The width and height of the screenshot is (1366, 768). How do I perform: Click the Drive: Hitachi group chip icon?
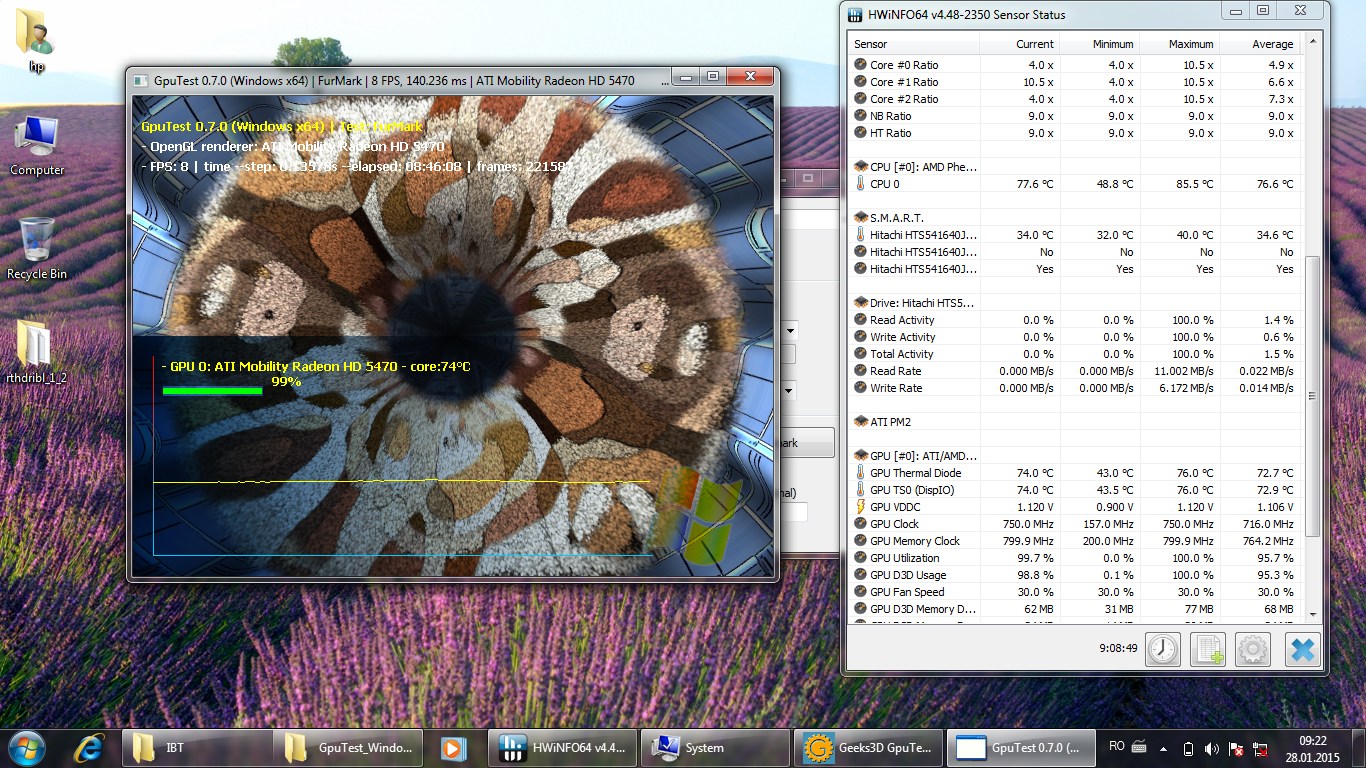click(860, 303)
